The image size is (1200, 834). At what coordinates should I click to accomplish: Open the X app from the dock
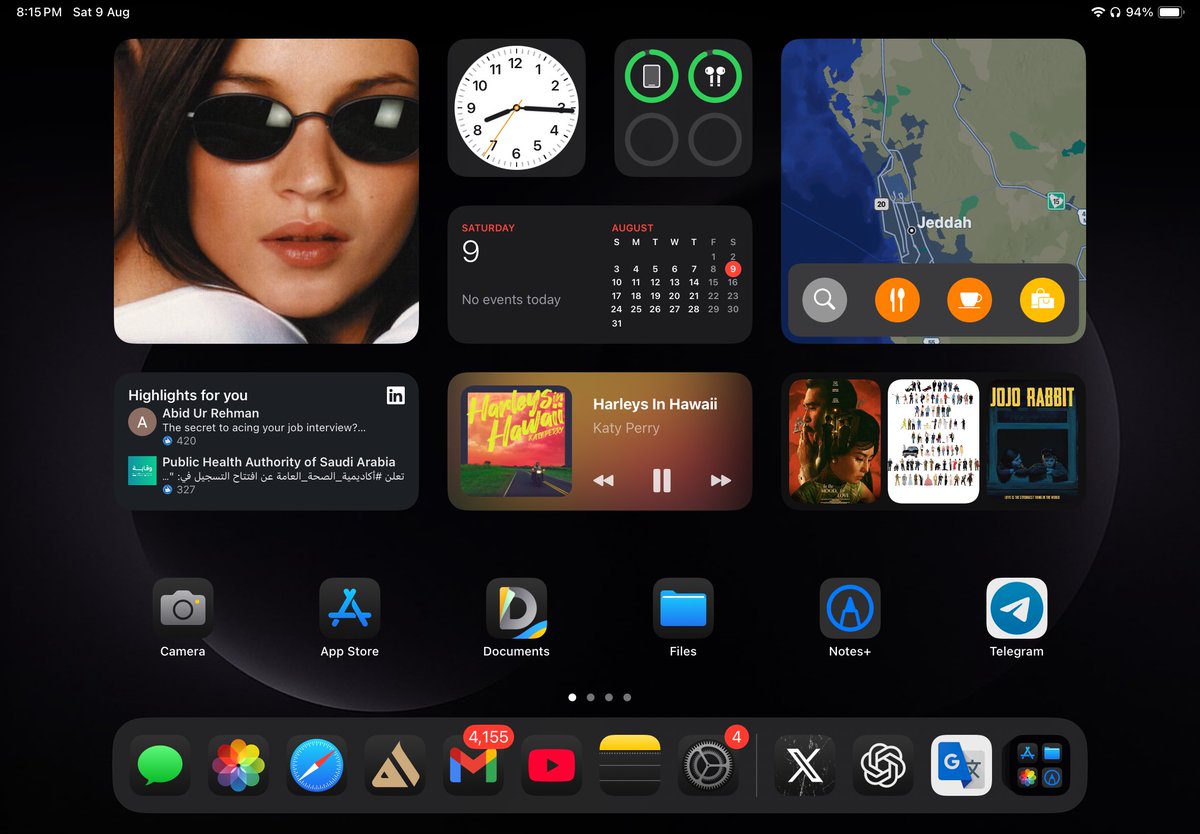point(805,765)
